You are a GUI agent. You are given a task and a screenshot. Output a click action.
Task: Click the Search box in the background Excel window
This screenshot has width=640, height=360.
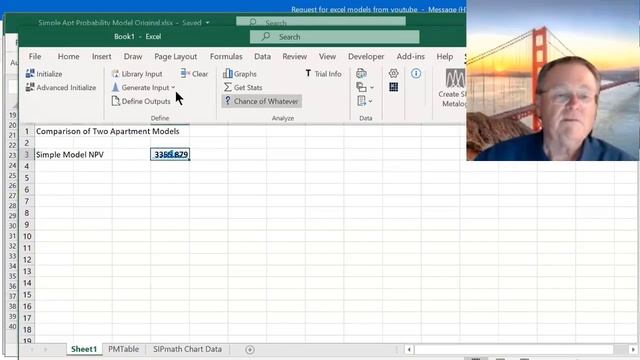click(321, 21)
